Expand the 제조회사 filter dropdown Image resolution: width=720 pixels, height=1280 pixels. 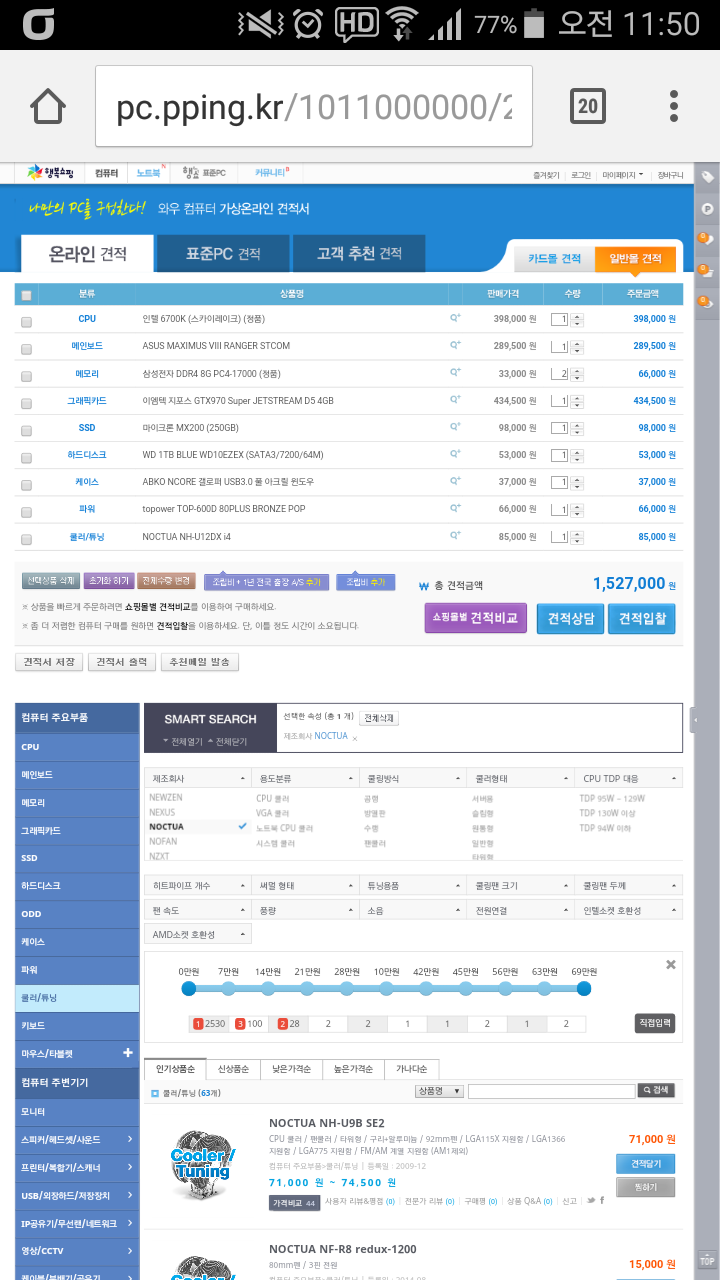pos(197,778)
